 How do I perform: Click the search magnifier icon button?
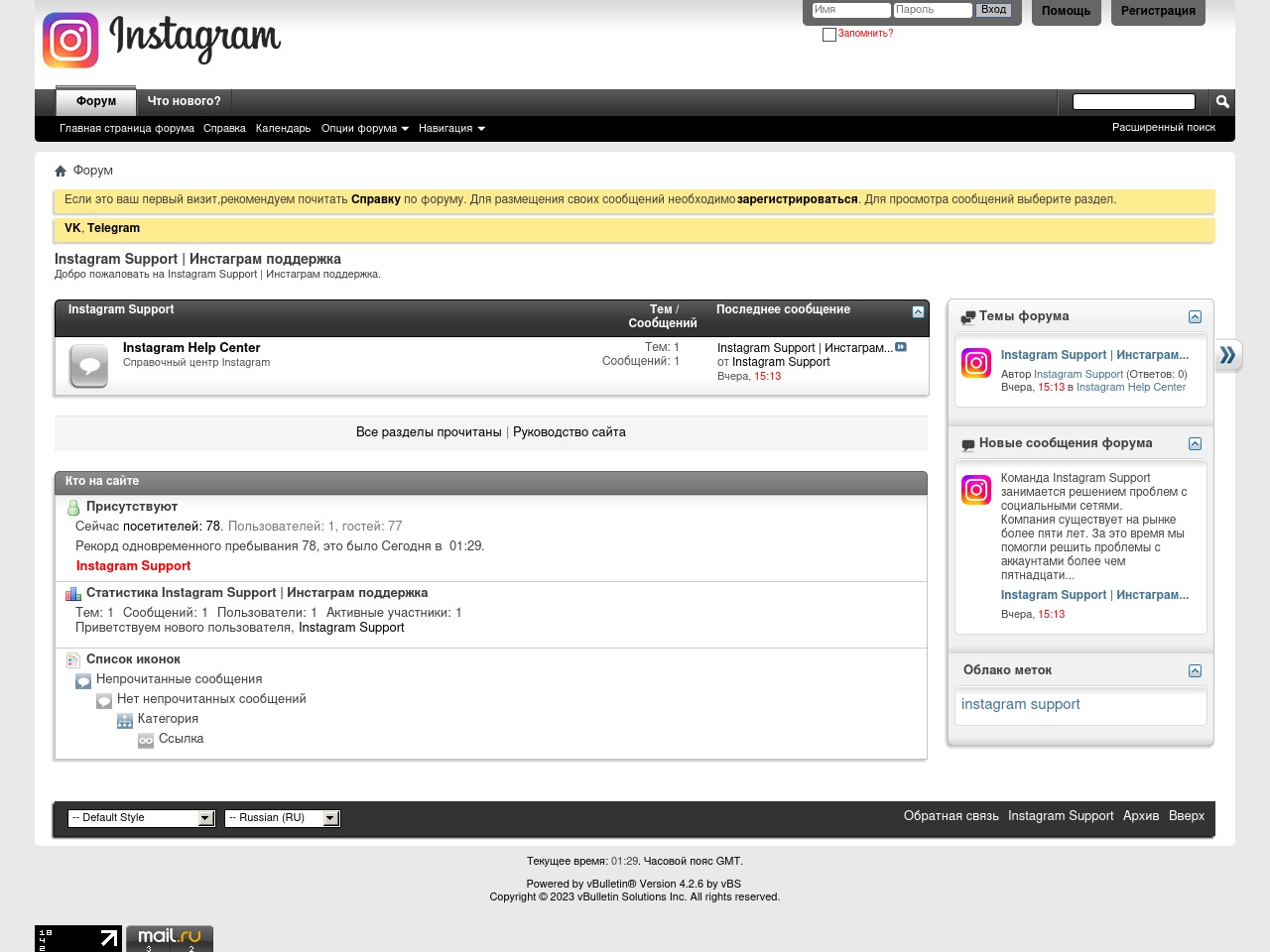[x=1222, y=102]
